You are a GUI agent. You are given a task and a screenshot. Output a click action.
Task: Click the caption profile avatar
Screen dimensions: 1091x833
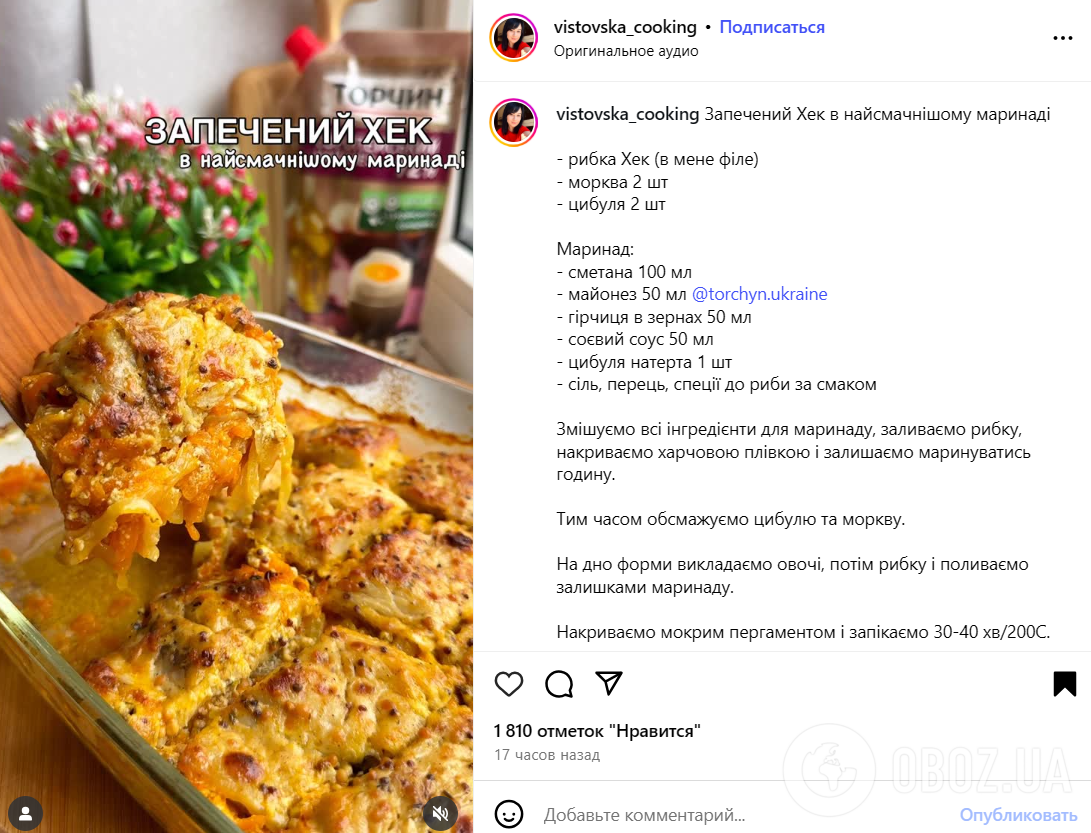tap(514, 122)
